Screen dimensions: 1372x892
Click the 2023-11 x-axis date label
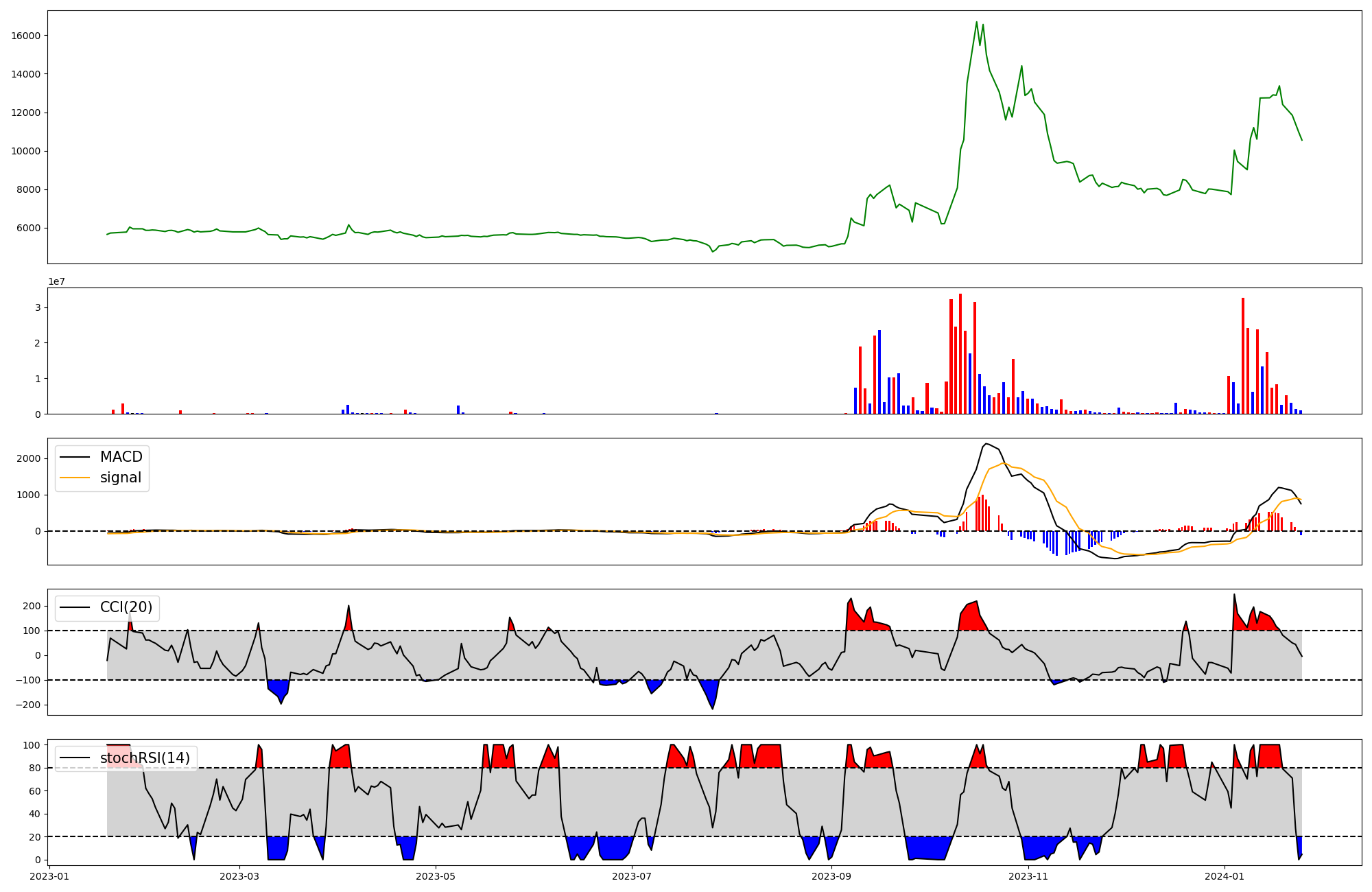pos(1029,876)
